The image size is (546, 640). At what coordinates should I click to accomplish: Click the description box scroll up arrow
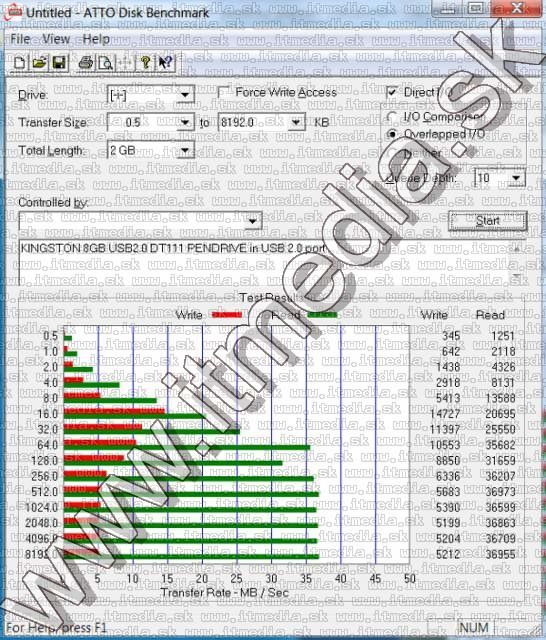tap(517, 247)
